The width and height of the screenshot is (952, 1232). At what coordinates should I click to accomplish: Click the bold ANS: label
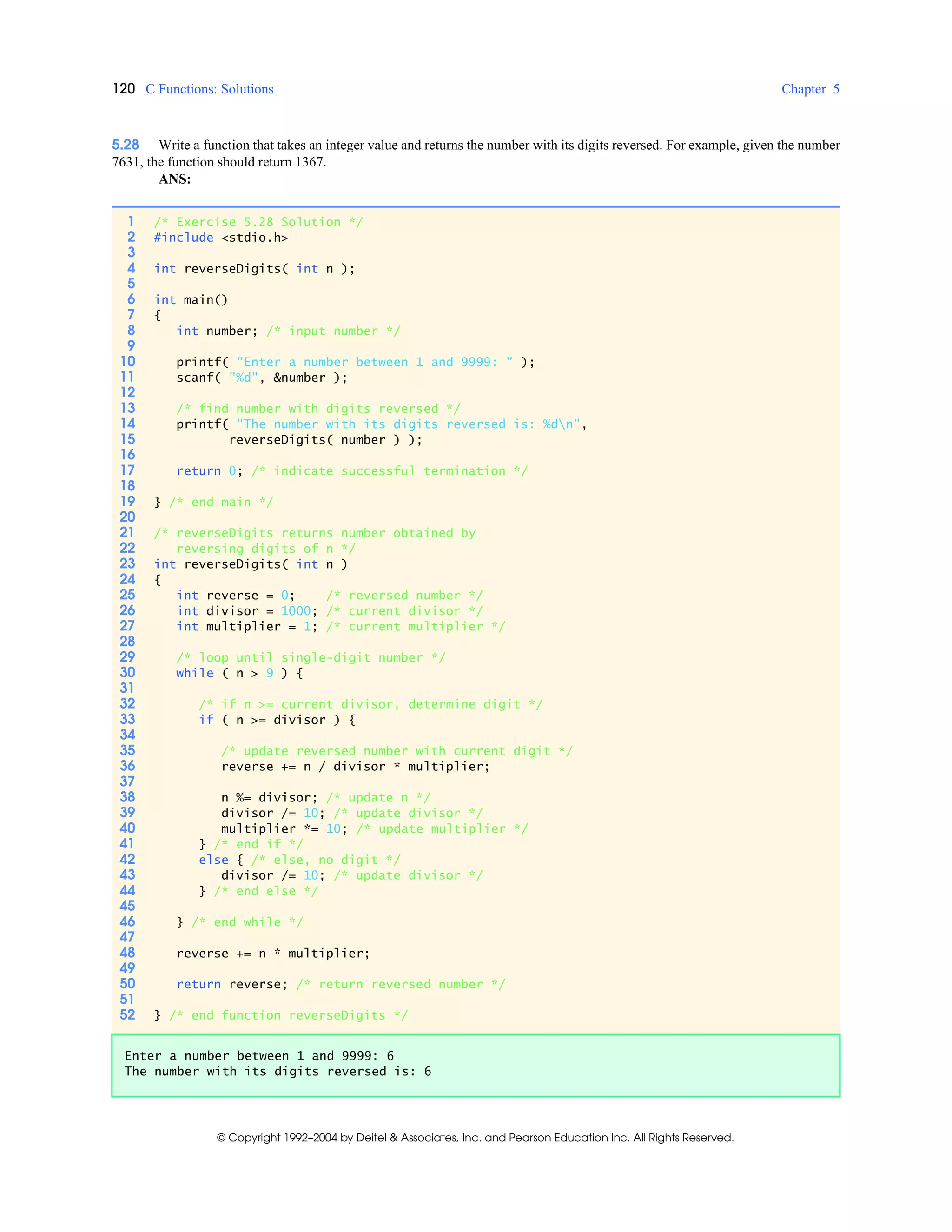174,179
